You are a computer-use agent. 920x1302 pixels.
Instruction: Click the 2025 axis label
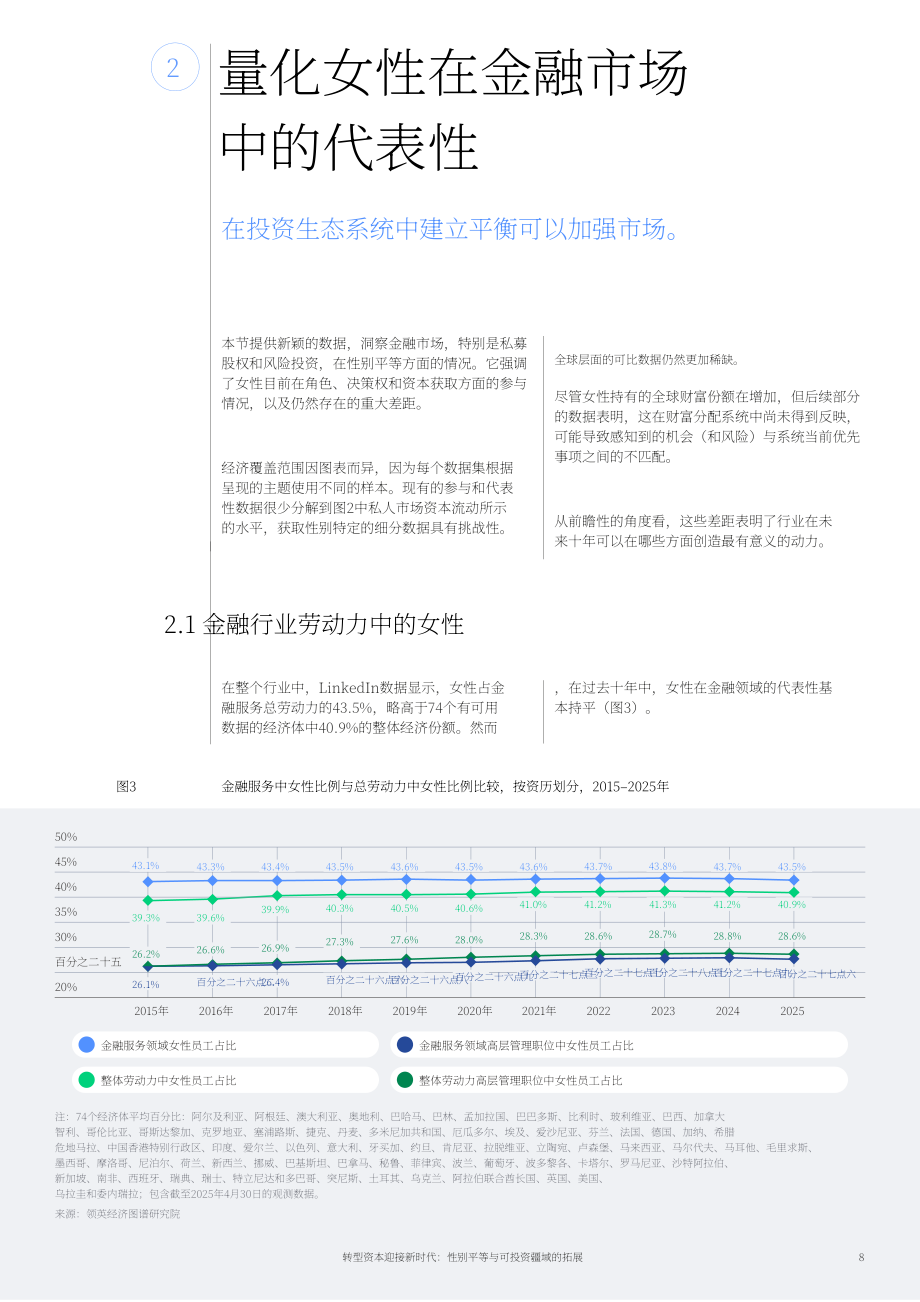(x=792, y=1011)
